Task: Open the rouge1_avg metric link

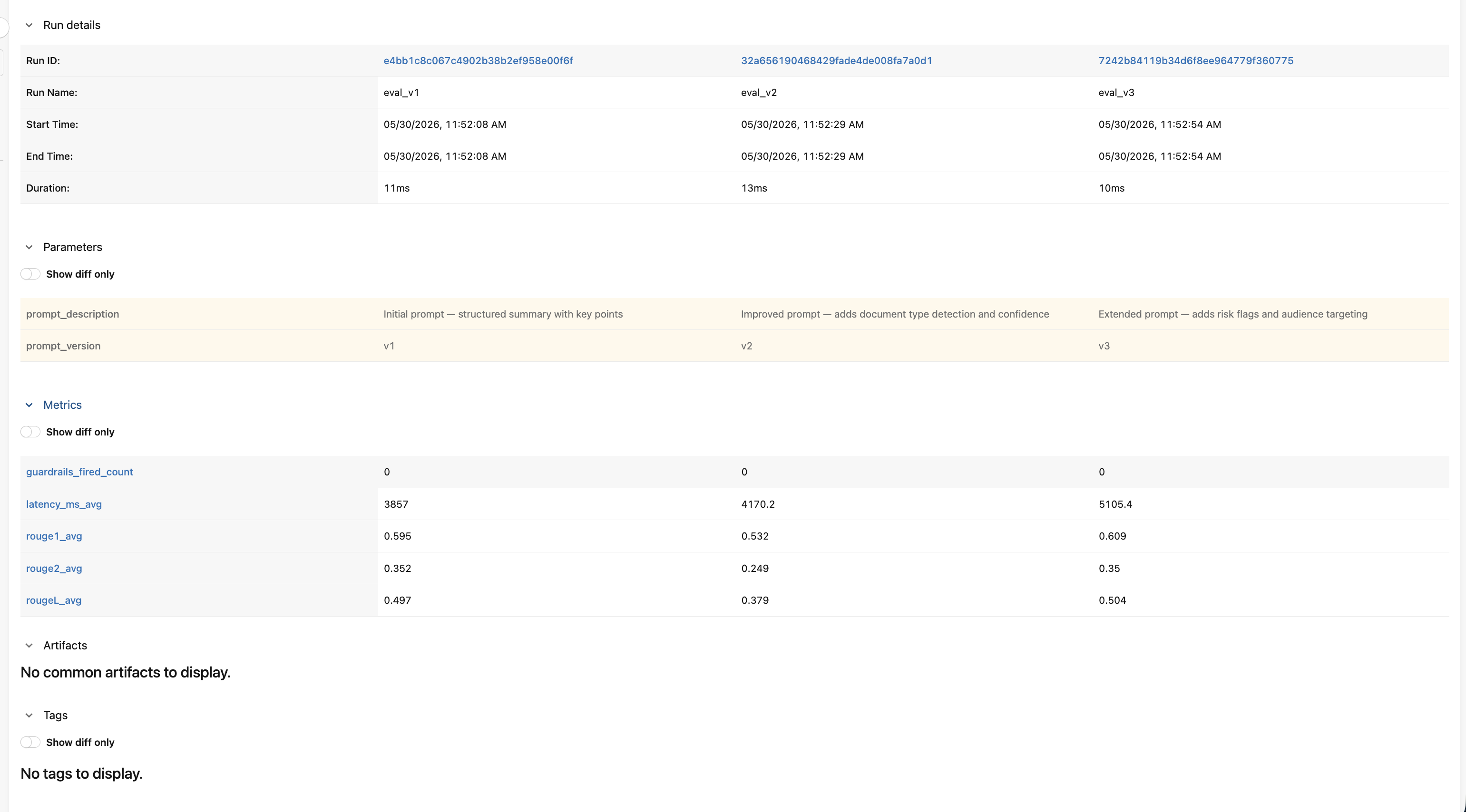Action: pos(54,536)
